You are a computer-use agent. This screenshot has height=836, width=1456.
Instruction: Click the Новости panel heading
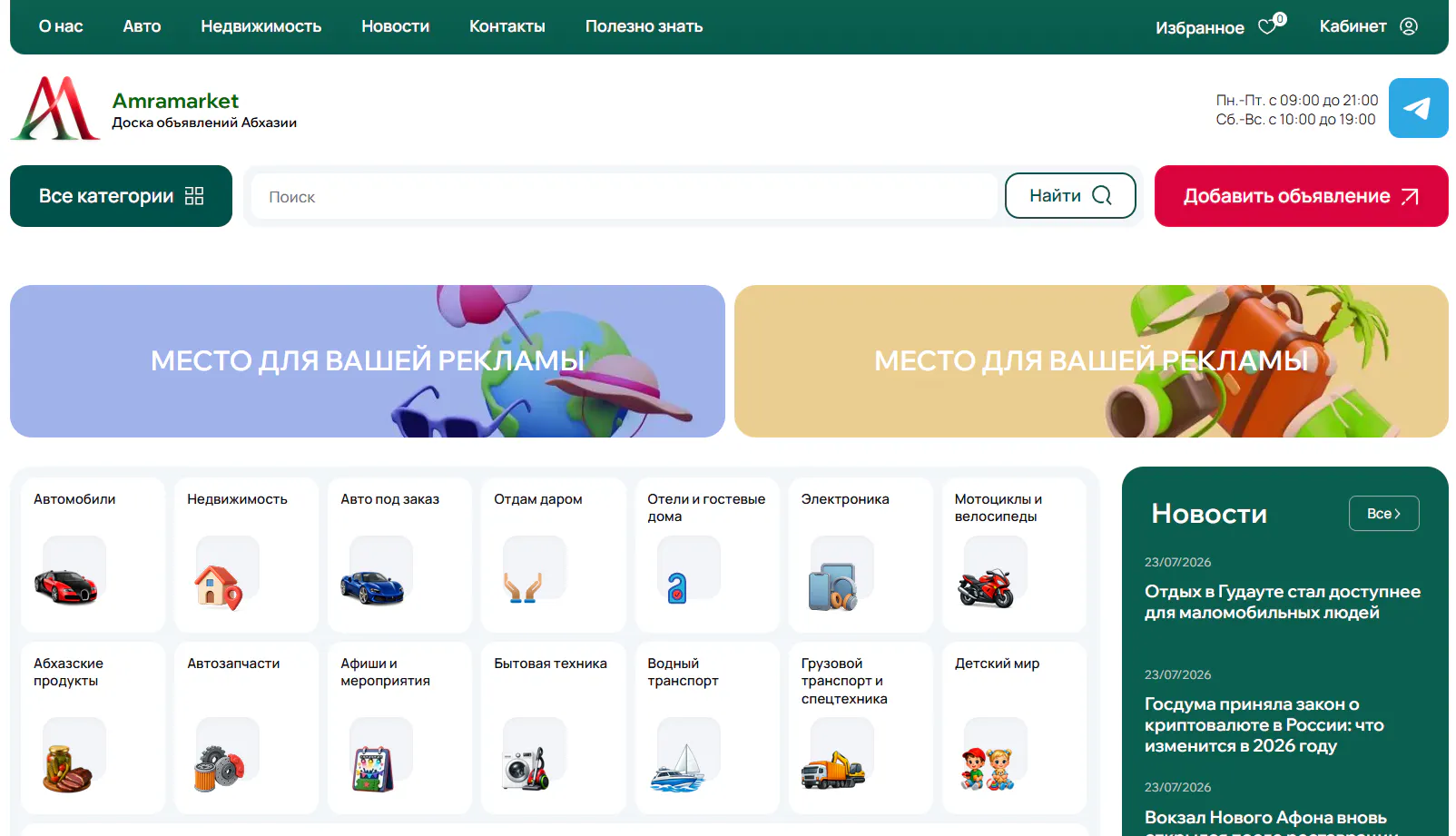point(1209,514)
